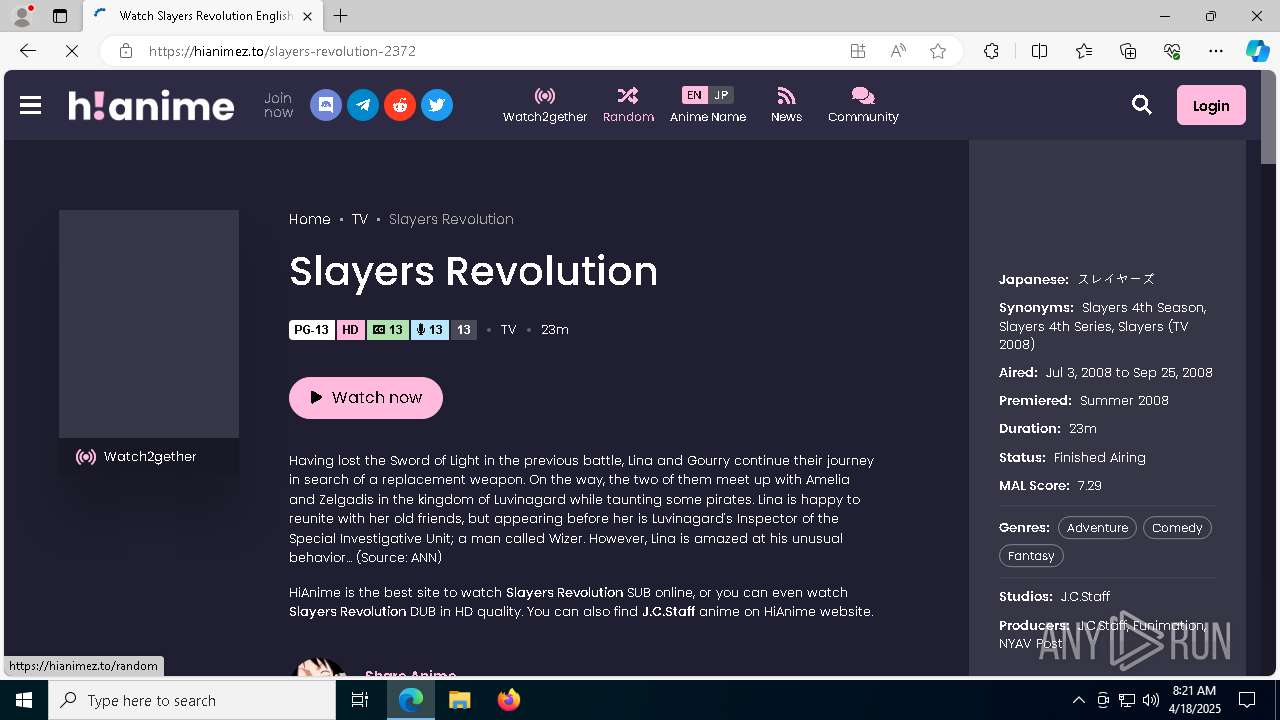Go to TV breadcrumb

(x=360, y=219)
